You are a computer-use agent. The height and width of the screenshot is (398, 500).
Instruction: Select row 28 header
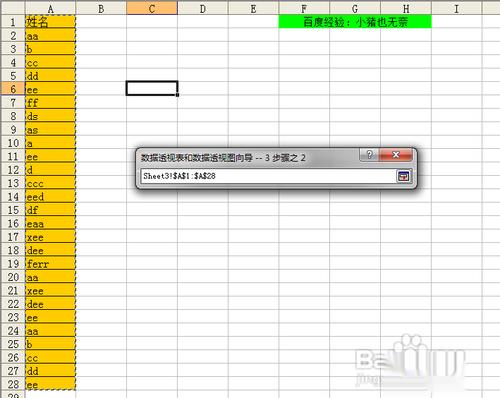tap(13, 384)
